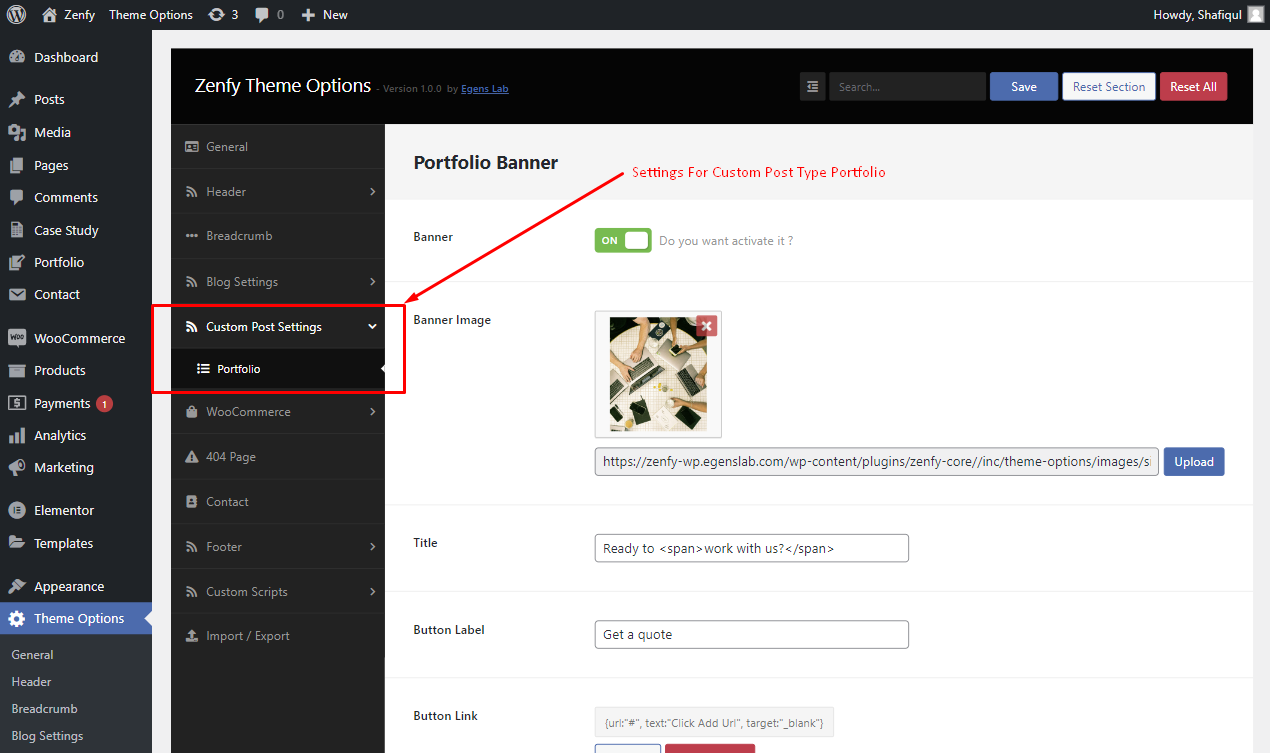
Task: Open Portfolio in WordPress sidebar
Action: point(59,262)
